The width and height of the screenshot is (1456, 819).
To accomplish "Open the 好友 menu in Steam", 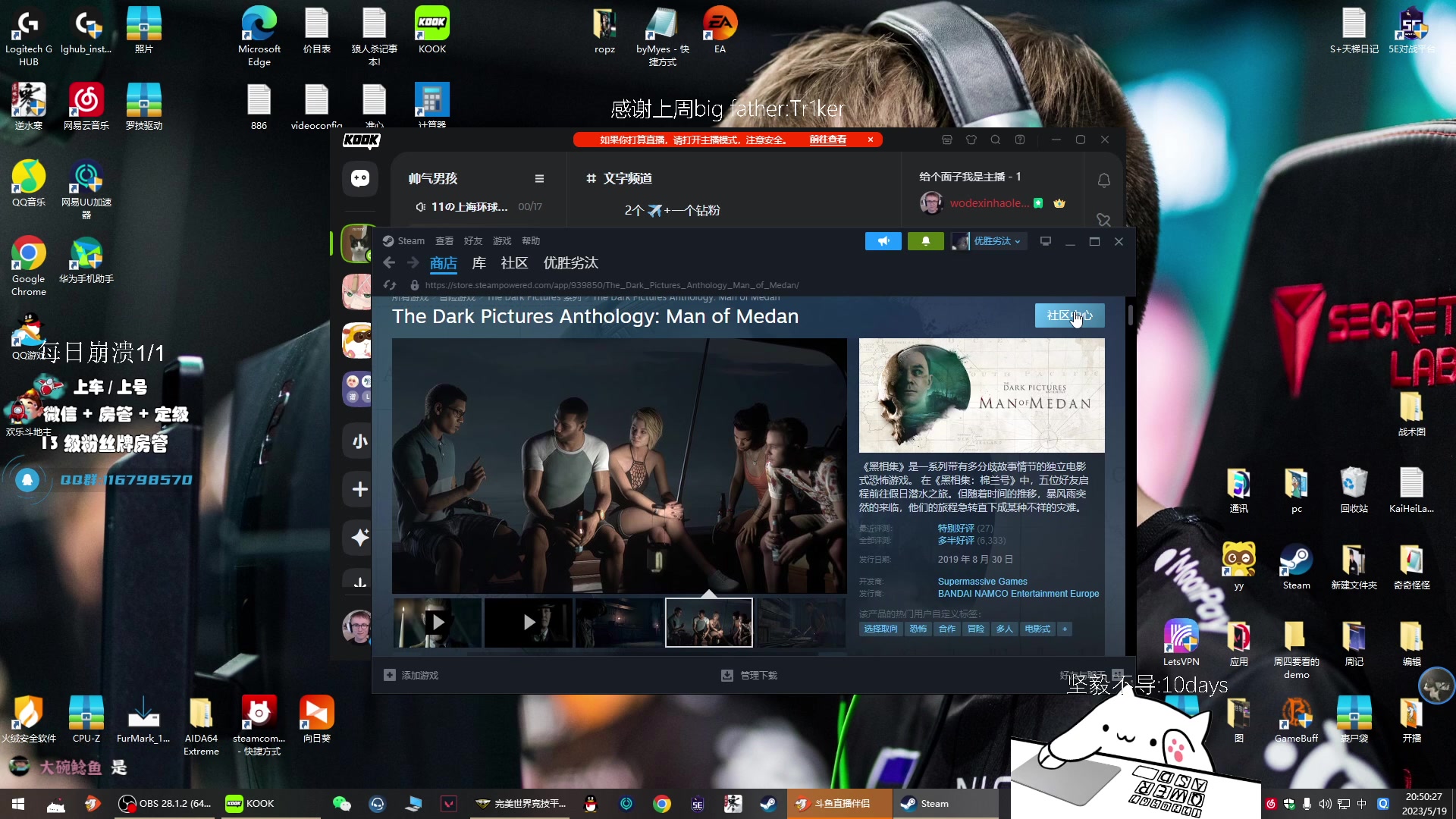I will pyautogui.click(x=473, y=241).
